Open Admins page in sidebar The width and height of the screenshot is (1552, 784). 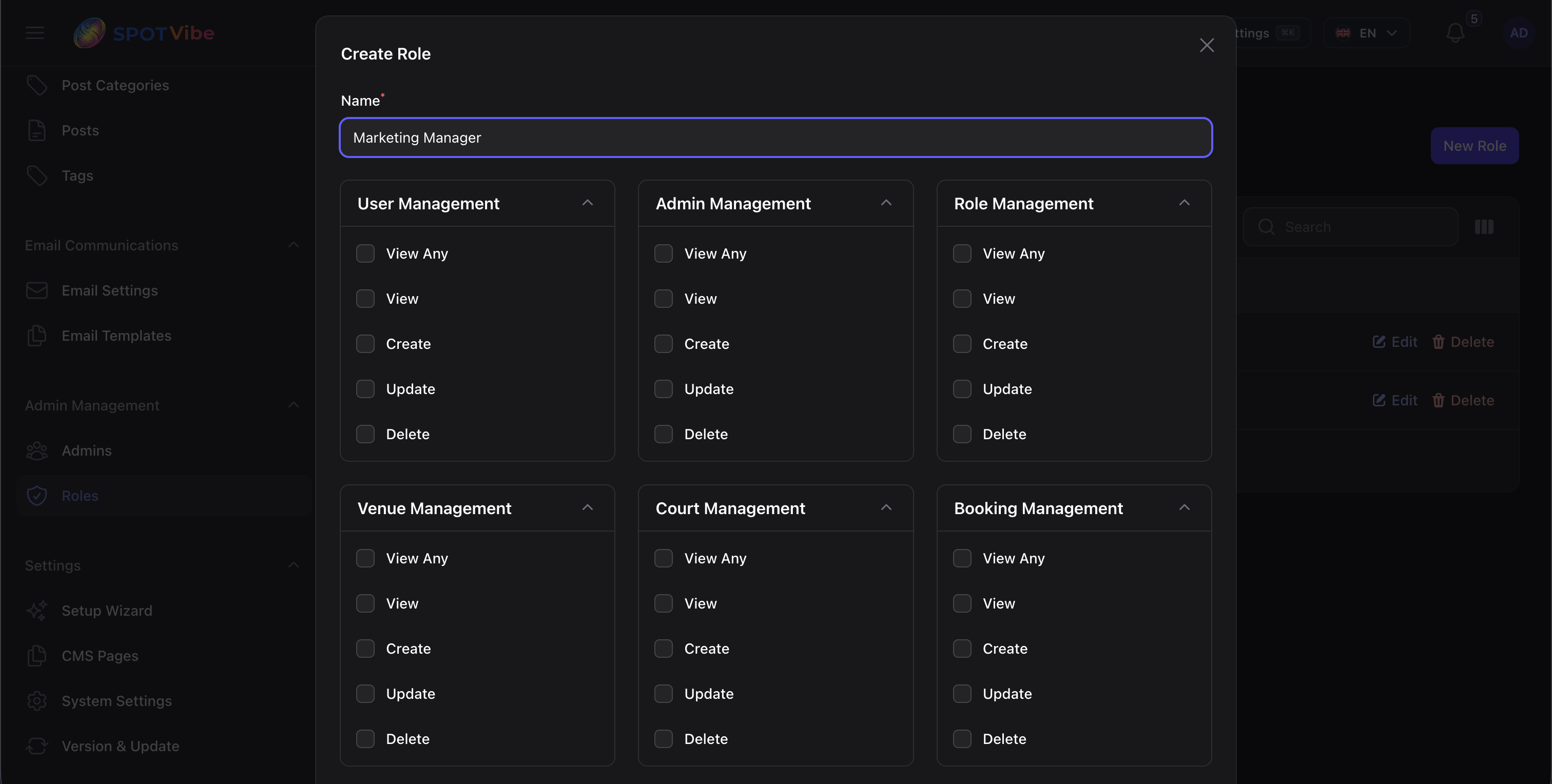(164, 451)
